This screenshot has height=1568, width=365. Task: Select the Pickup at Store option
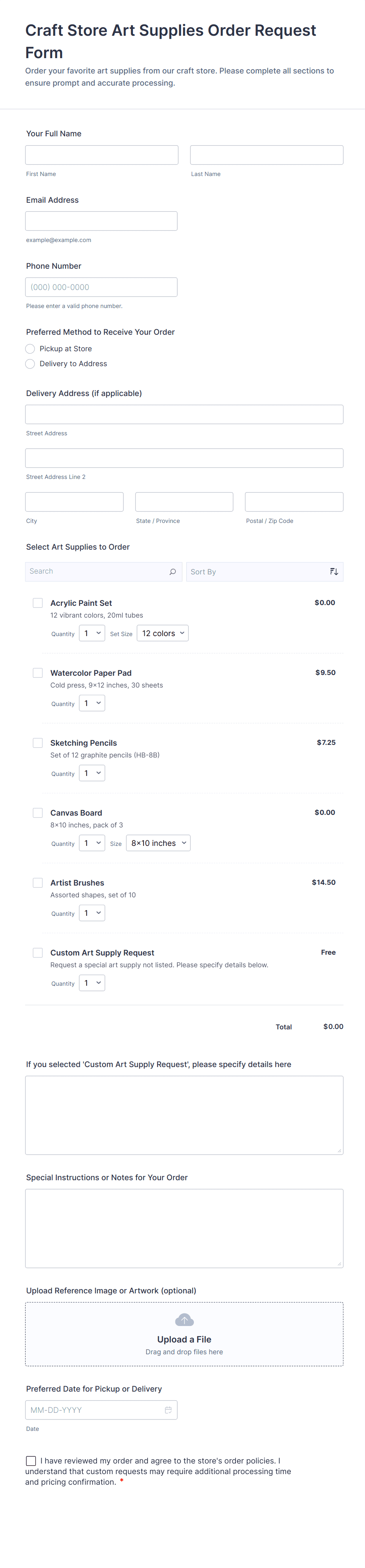(31, 349)
